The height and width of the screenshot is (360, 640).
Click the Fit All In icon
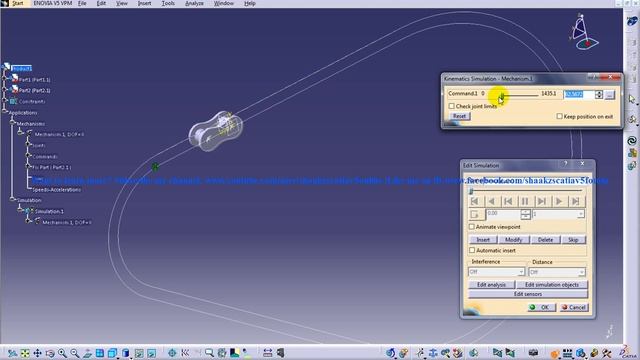(25, 353)
